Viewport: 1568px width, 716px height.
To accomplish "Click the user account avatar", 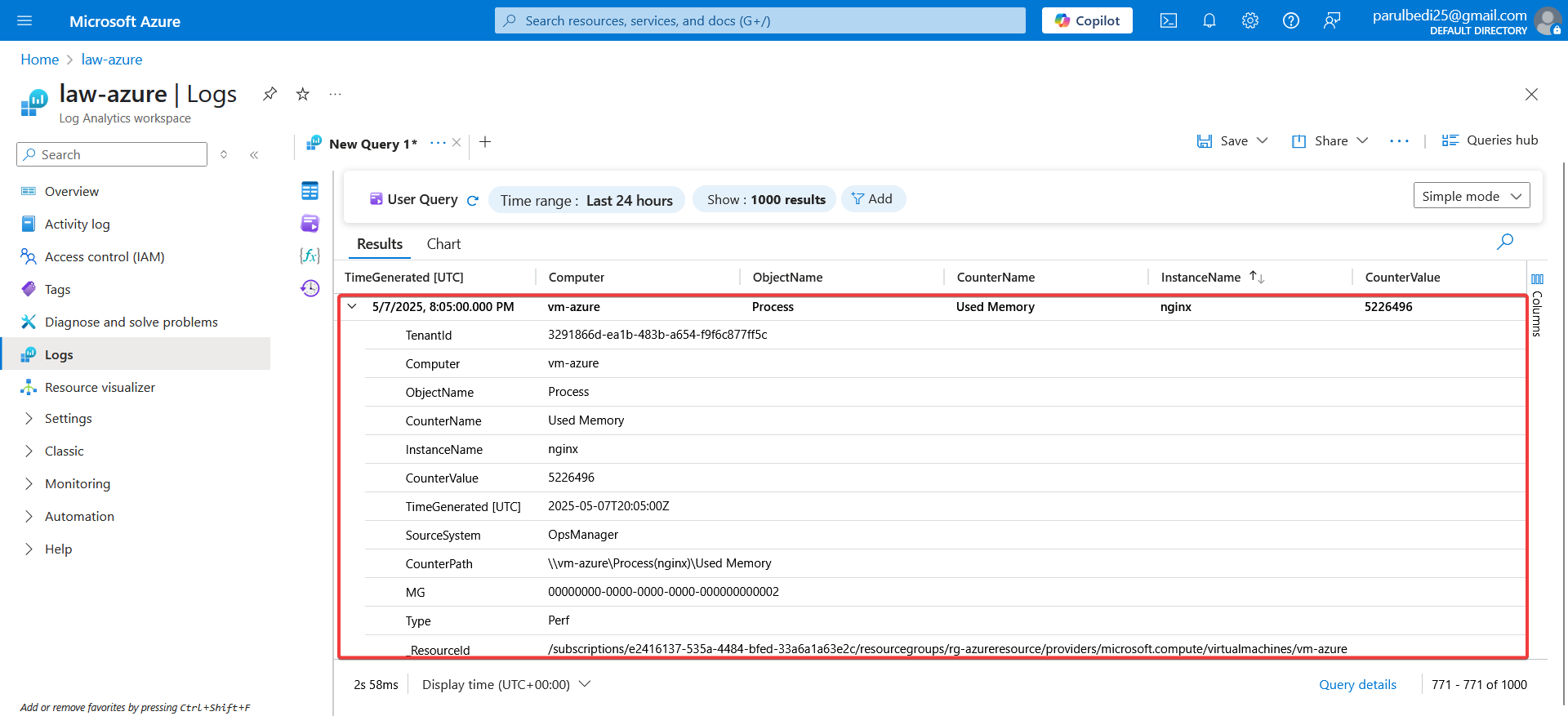I will coord(1548,20).
